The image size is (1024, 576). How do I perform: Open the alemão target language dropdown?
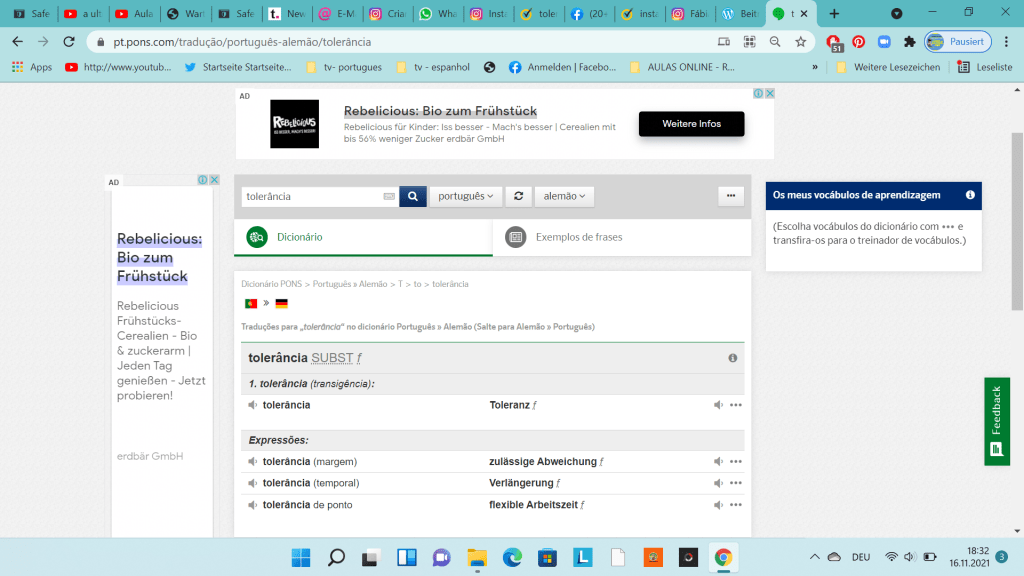[564, 196]
